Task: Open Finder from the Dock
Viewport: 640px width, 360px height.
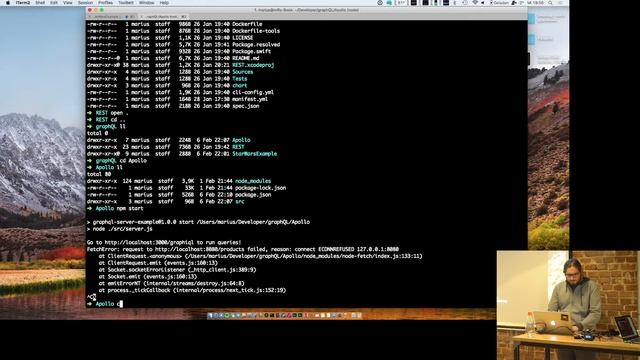Action: (x=210, y=315)
